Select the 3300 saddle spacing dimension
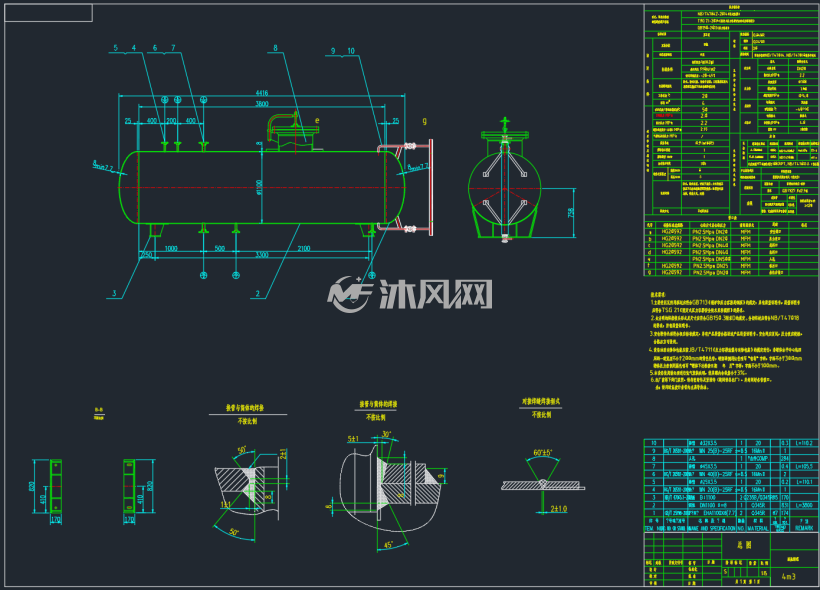Image resolution: width=820 pixels, height=590 pixels. [261, 255]
